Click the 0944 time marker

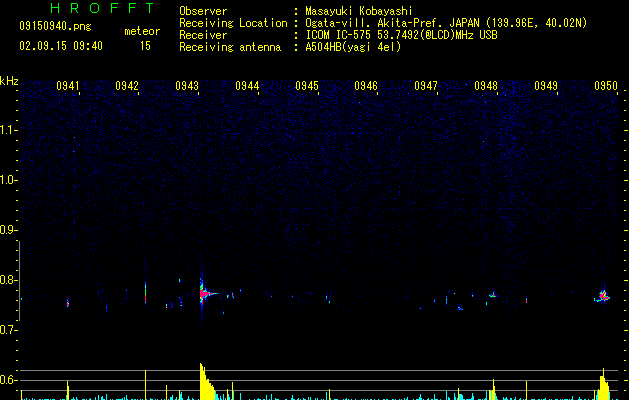tap(247, 86)
